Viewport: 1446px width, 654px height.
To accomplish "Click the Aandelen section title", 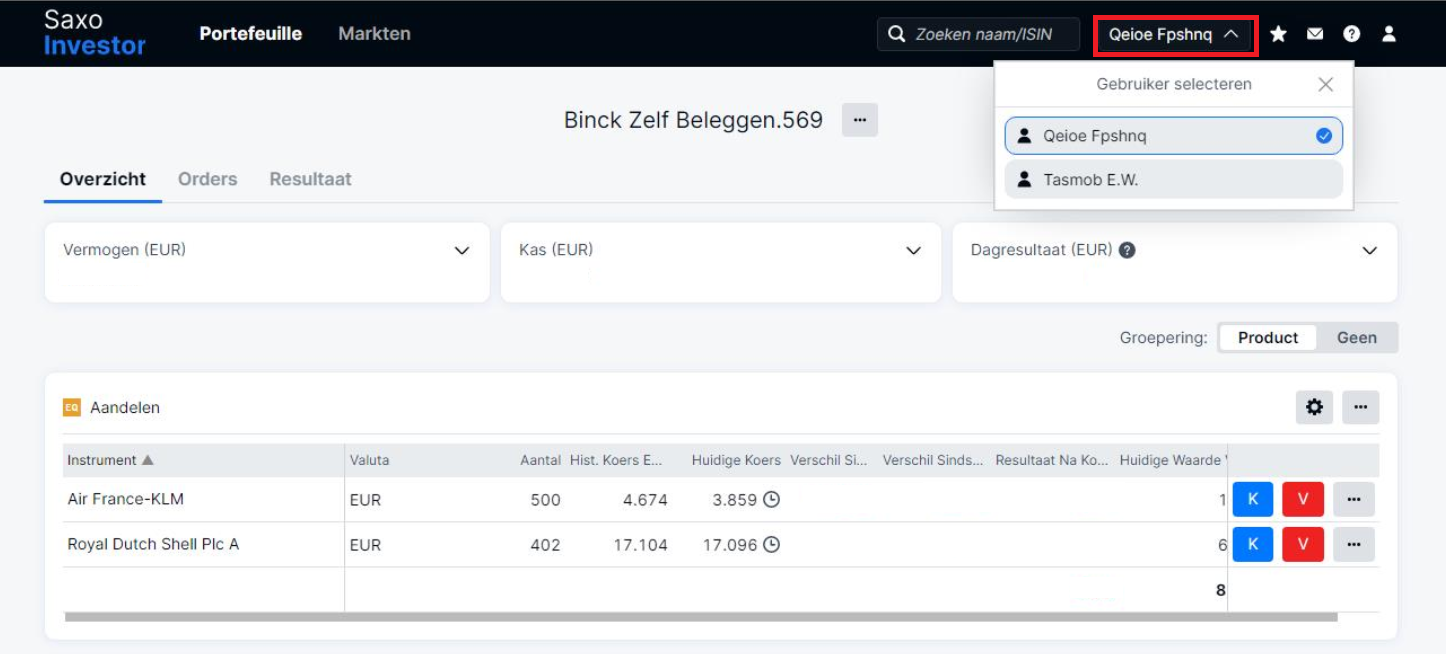I will pos(125,407).
